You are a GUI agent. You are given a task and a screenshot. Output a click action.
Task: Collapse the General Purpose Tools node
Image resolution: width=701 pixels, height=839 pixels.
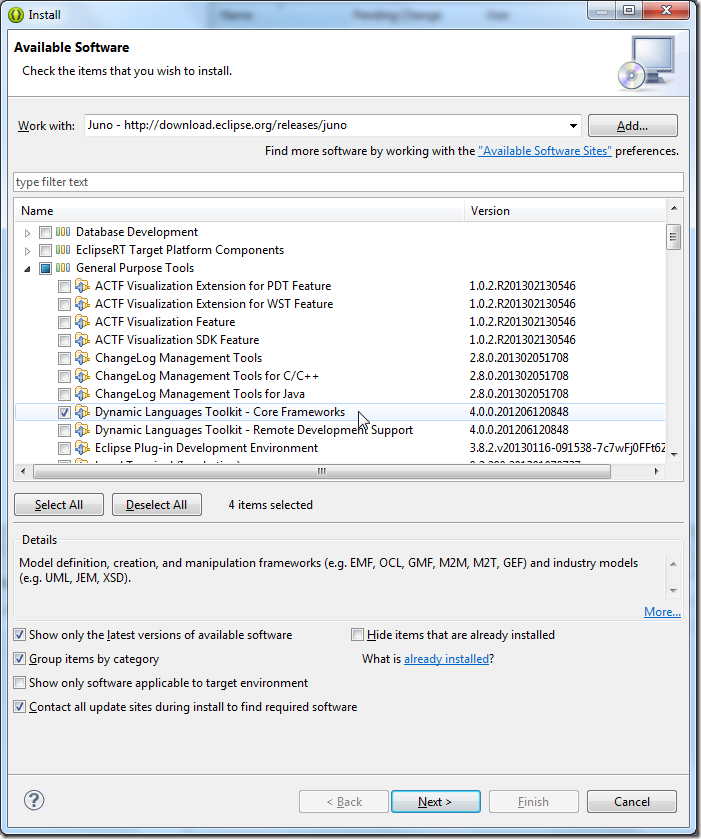pos(27,269)
